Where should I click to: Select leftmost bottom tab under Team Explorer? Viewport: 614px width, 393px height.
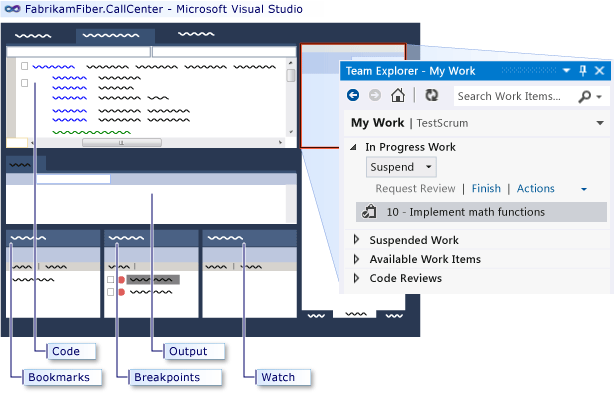click(316, 315)
